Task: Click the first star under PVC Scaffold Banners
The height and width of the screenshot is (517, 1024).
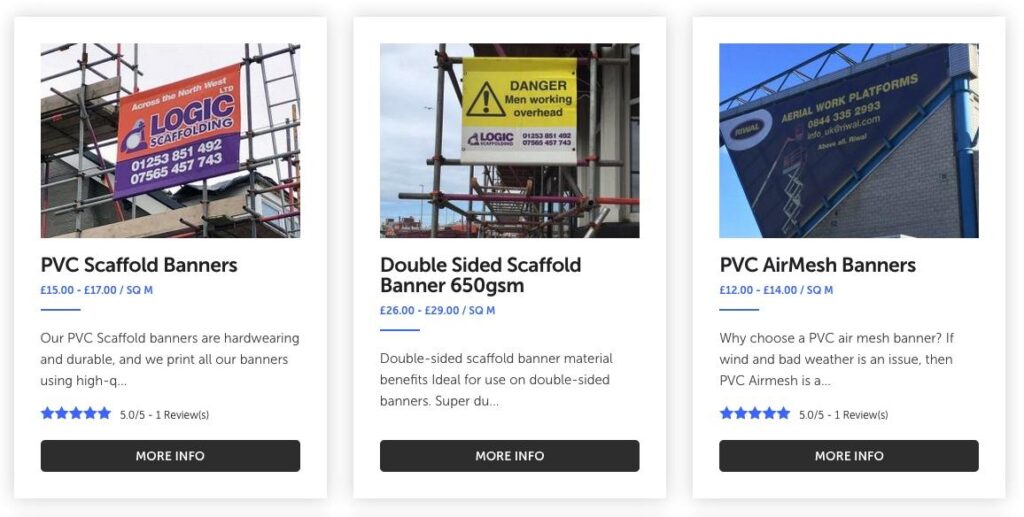Action: click(x=47, y=413)
